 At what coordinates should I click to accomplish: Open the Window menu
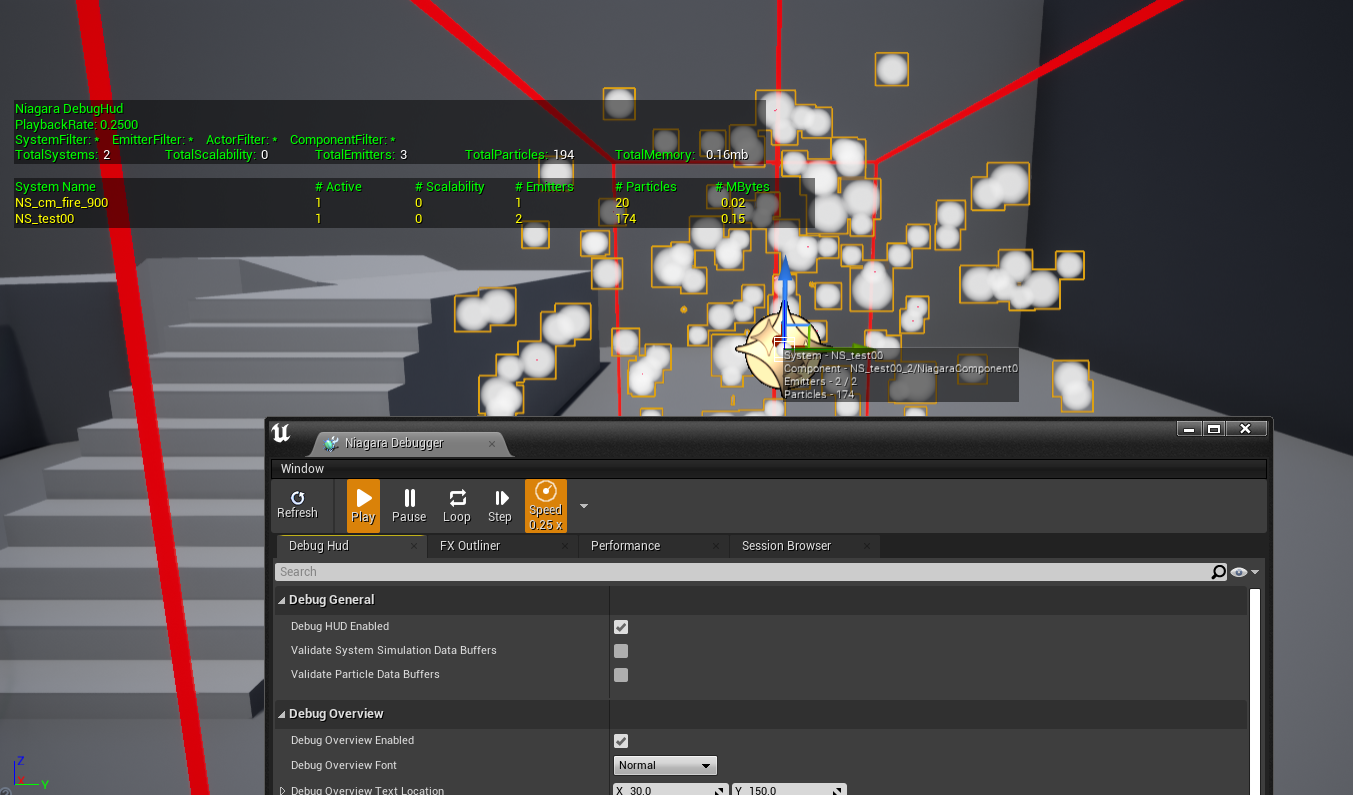coord(302,468)
